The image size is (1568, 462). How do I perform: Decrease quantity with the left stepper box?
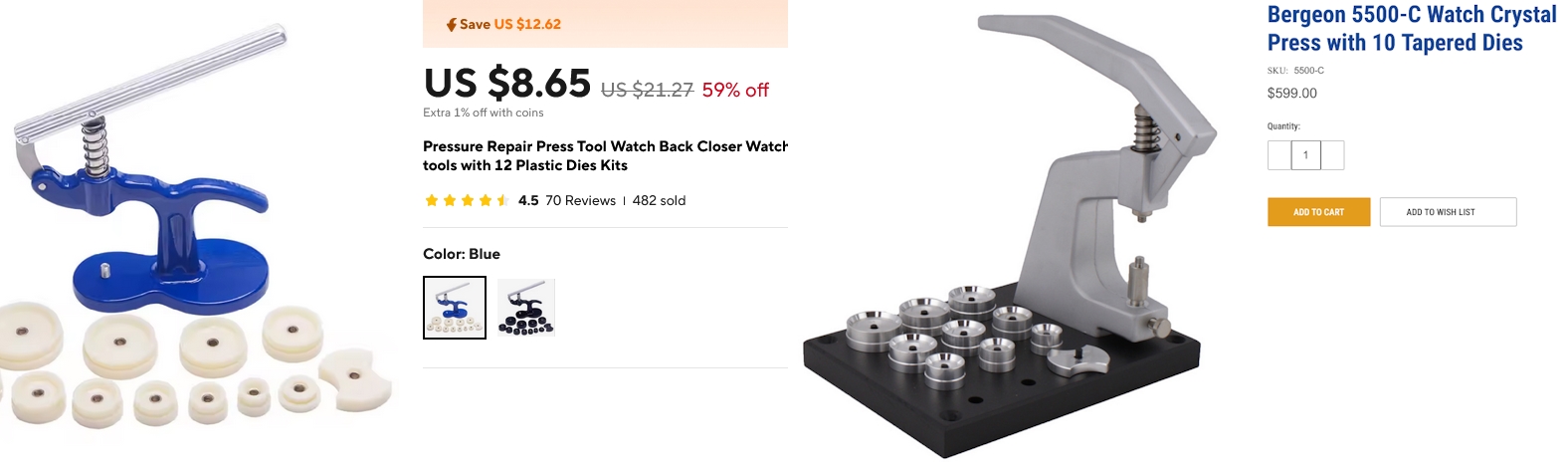(1279, 155)
